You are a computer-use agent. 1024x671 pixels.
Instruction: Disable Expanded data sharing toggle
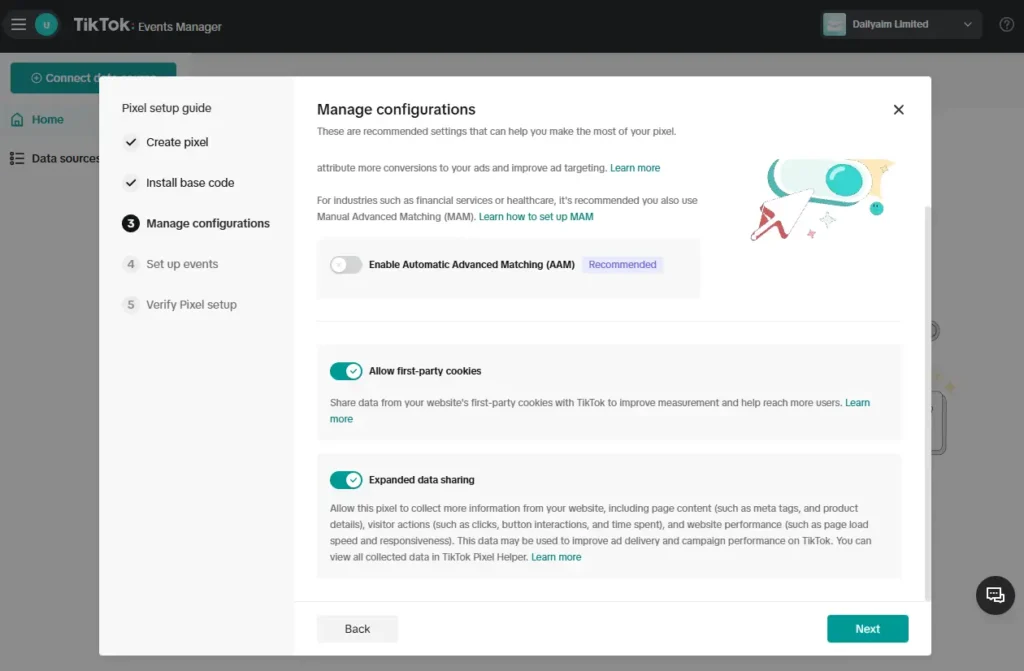(x=345, y=480)
